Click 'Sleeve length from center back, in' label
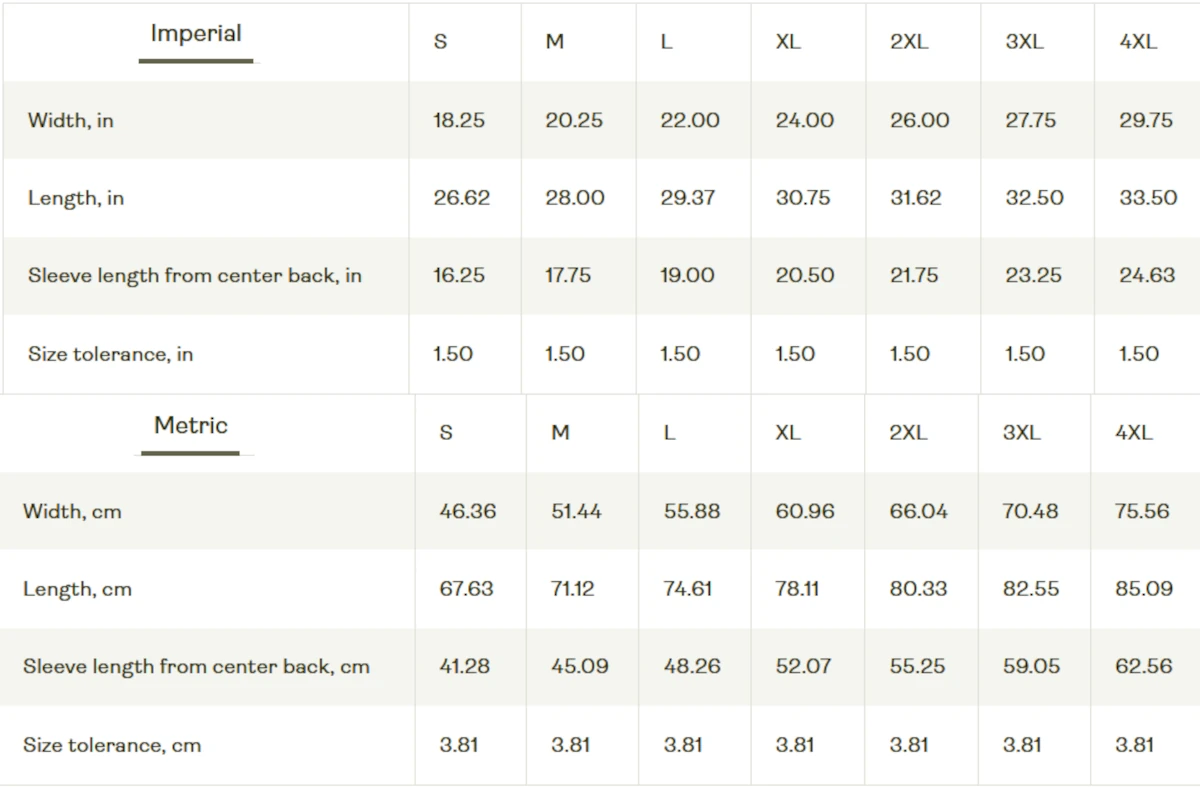The width and height of the screenshot is (1200, 787). tap(195, 276)
